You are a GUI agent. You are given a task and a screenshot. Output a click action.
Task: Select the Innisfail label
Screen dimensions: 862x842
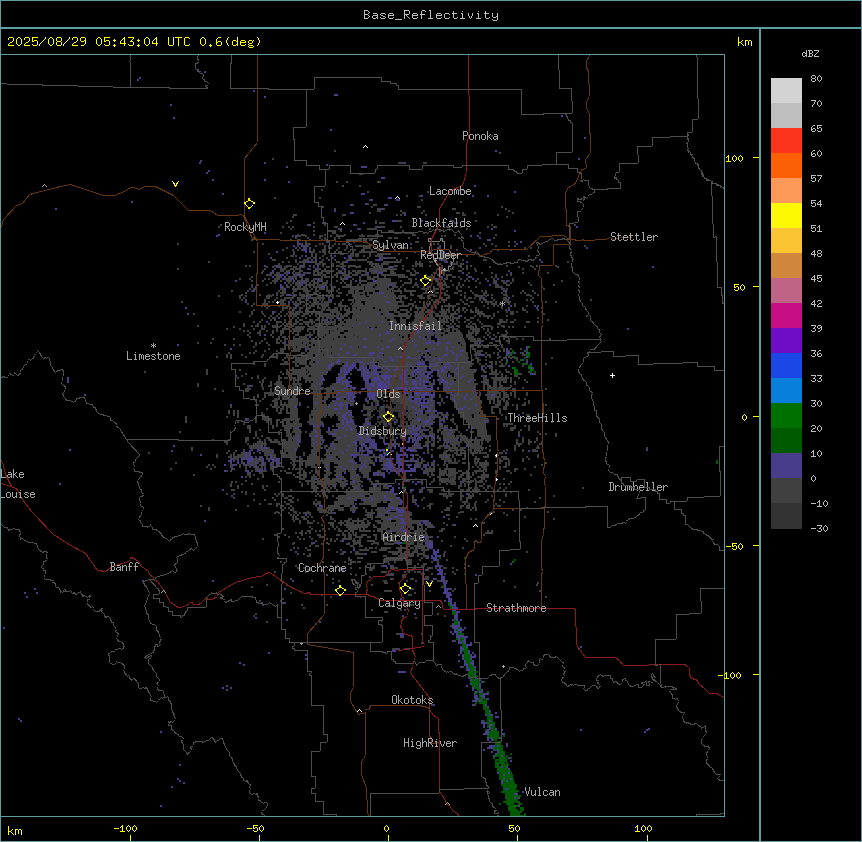pos(415,326)
